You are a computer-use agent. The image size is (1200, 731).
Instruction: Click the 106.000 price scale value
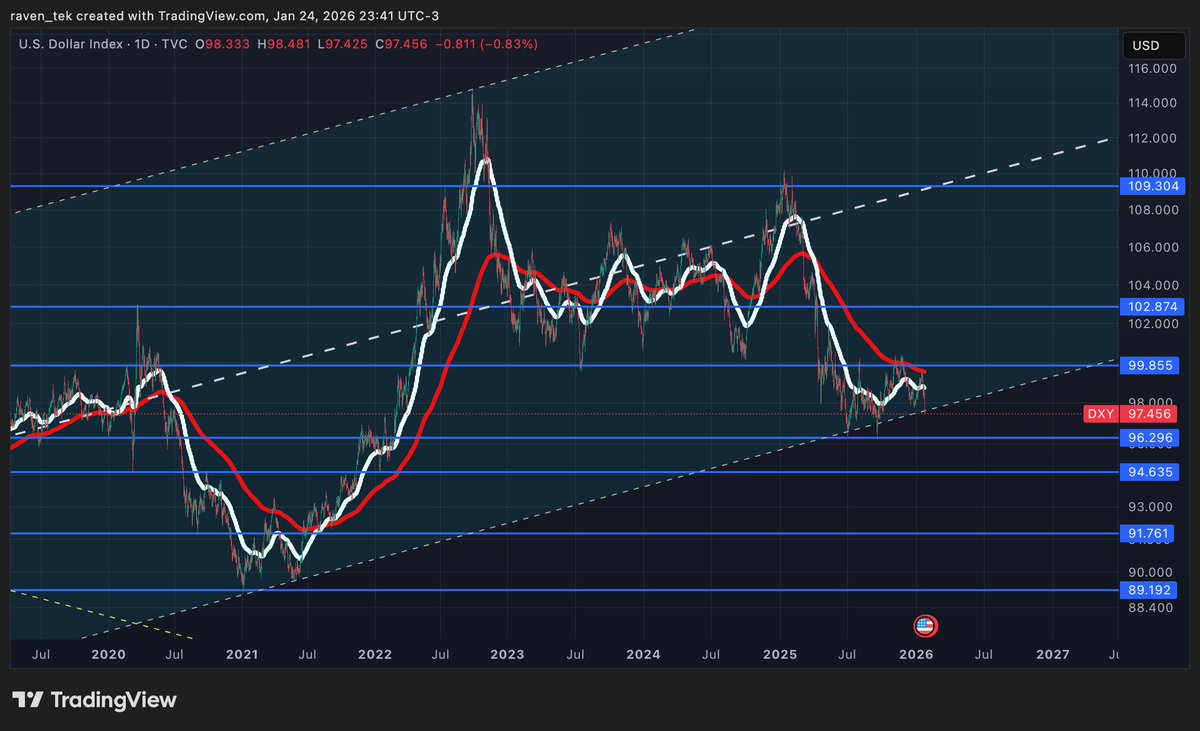(1152, 247)
